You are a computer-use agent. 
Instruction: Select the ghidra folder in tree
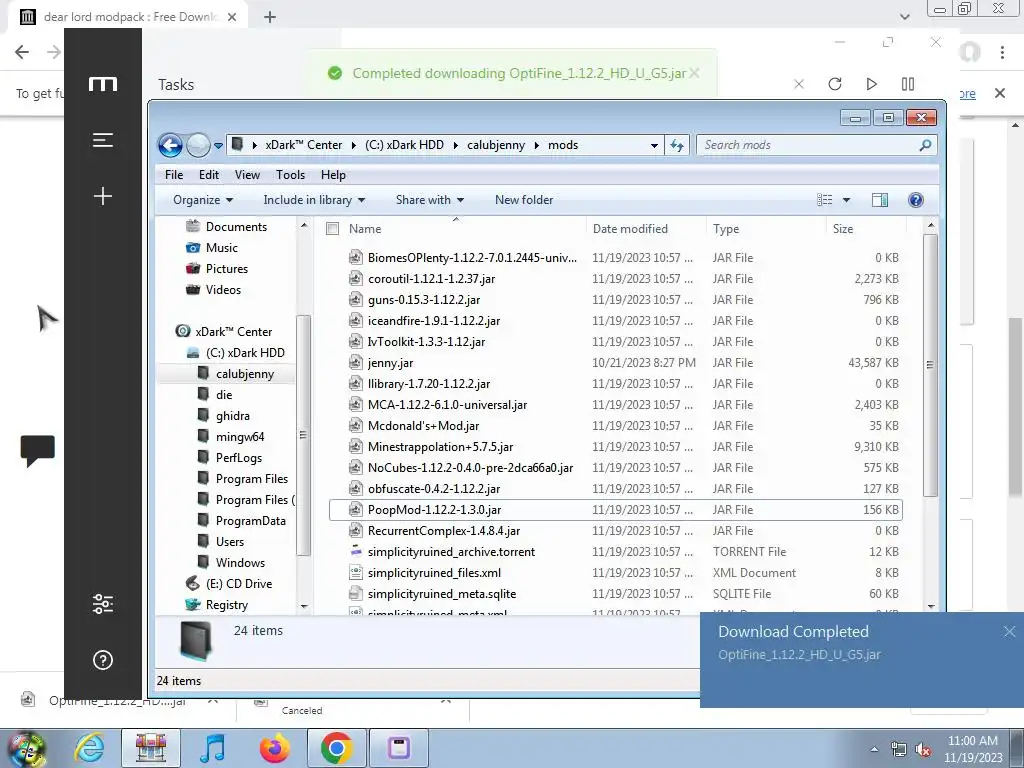pyautogui.click(x=232, y=416)
